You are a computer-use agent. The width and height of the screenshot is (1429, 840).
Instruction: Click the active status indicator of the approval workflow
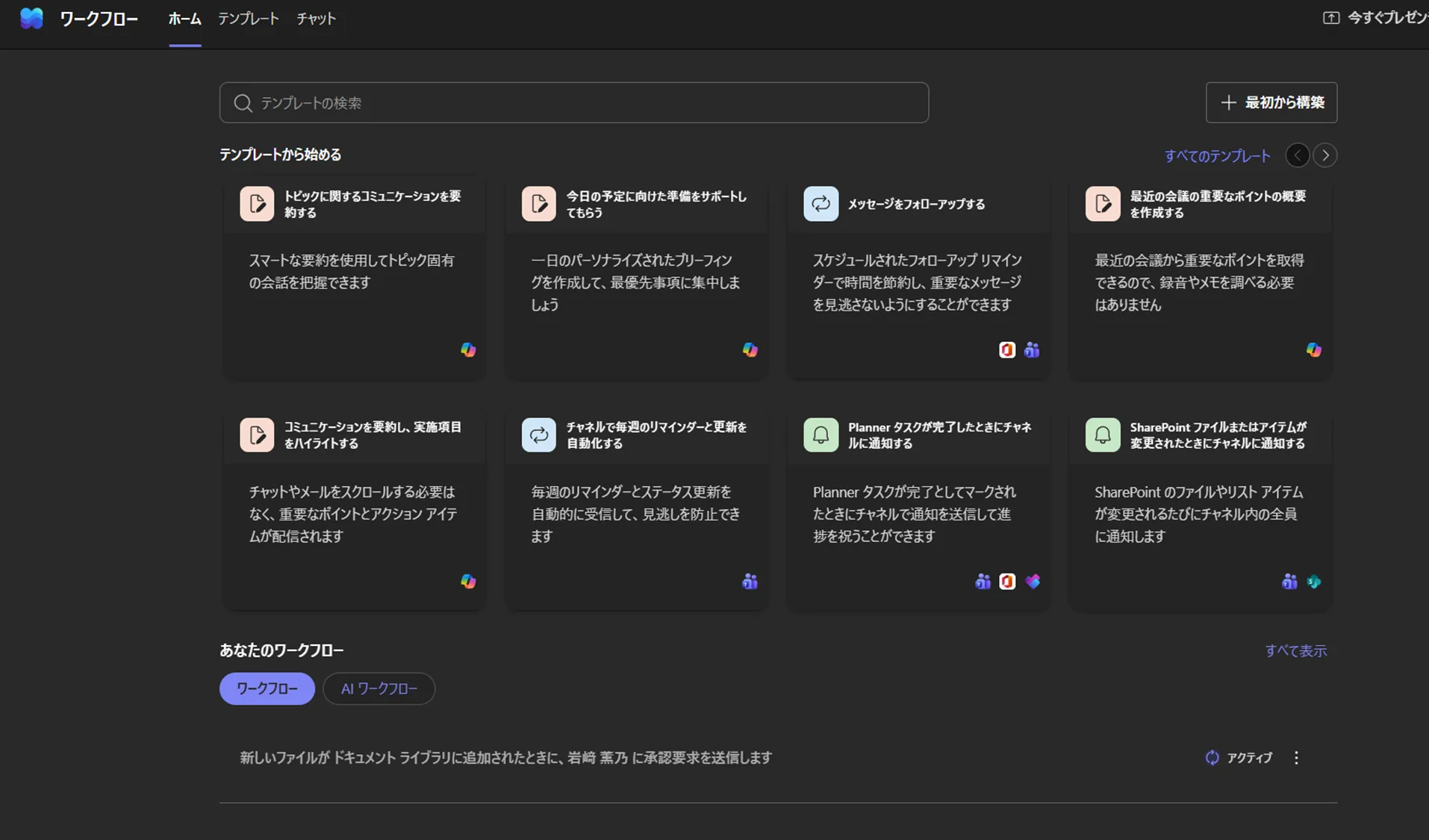pos(1212,757)
